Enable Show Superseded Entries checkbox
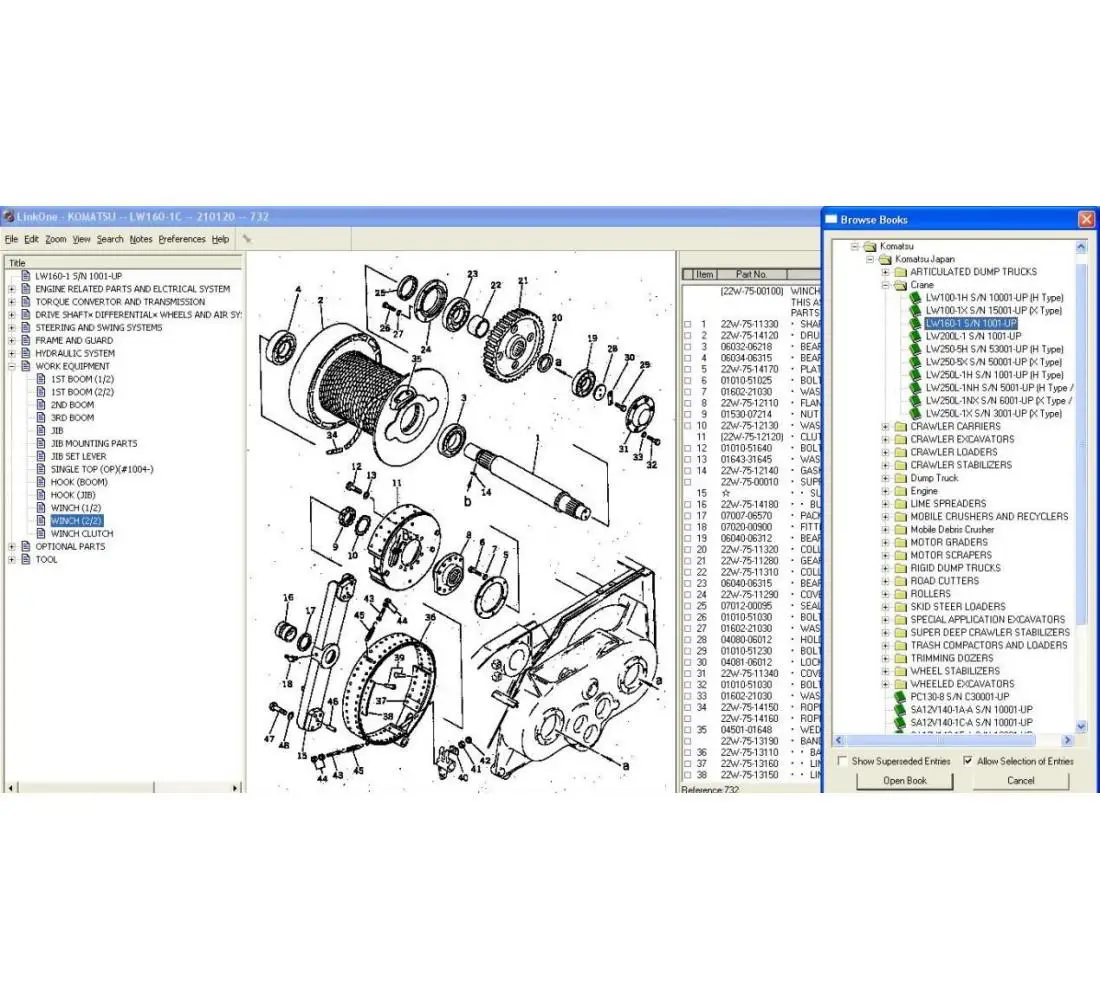This screenshot has height=1000, width=1100. pos(843,761)
